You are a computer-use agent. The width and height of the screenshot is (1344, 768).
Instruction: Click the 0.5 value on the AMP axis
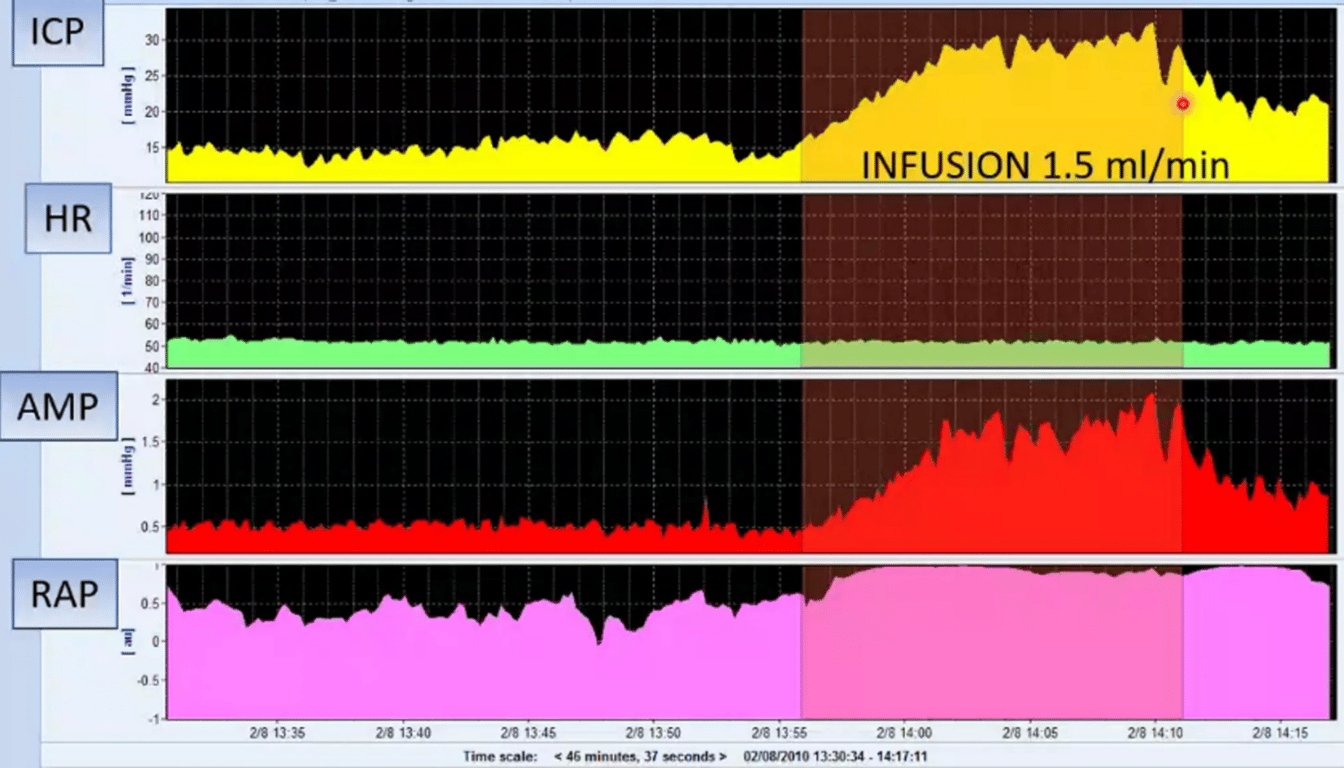[152, 527]
